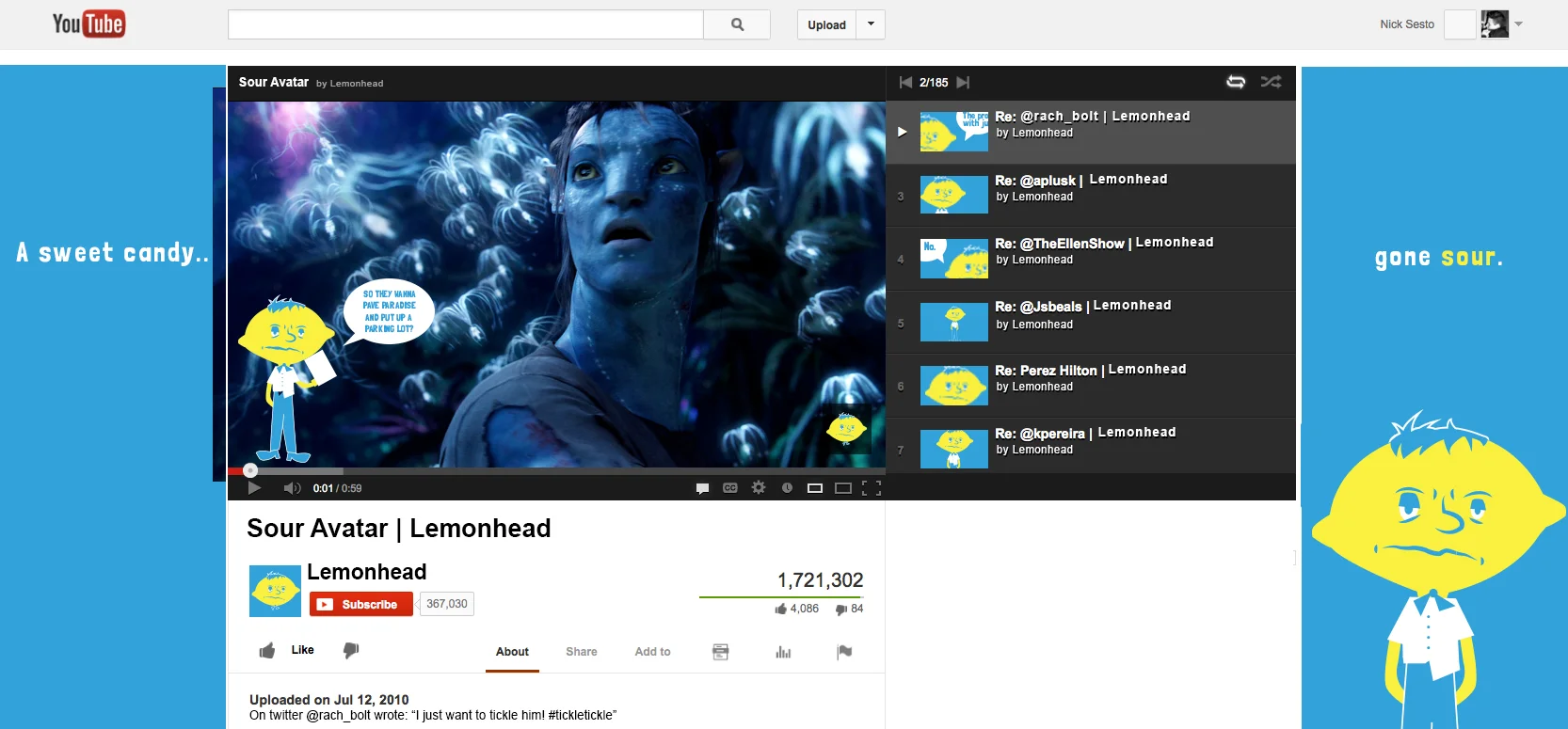Click the by Lemonhead link in player header
Screen dimensions: 1568x729
[x=350, y=84]
